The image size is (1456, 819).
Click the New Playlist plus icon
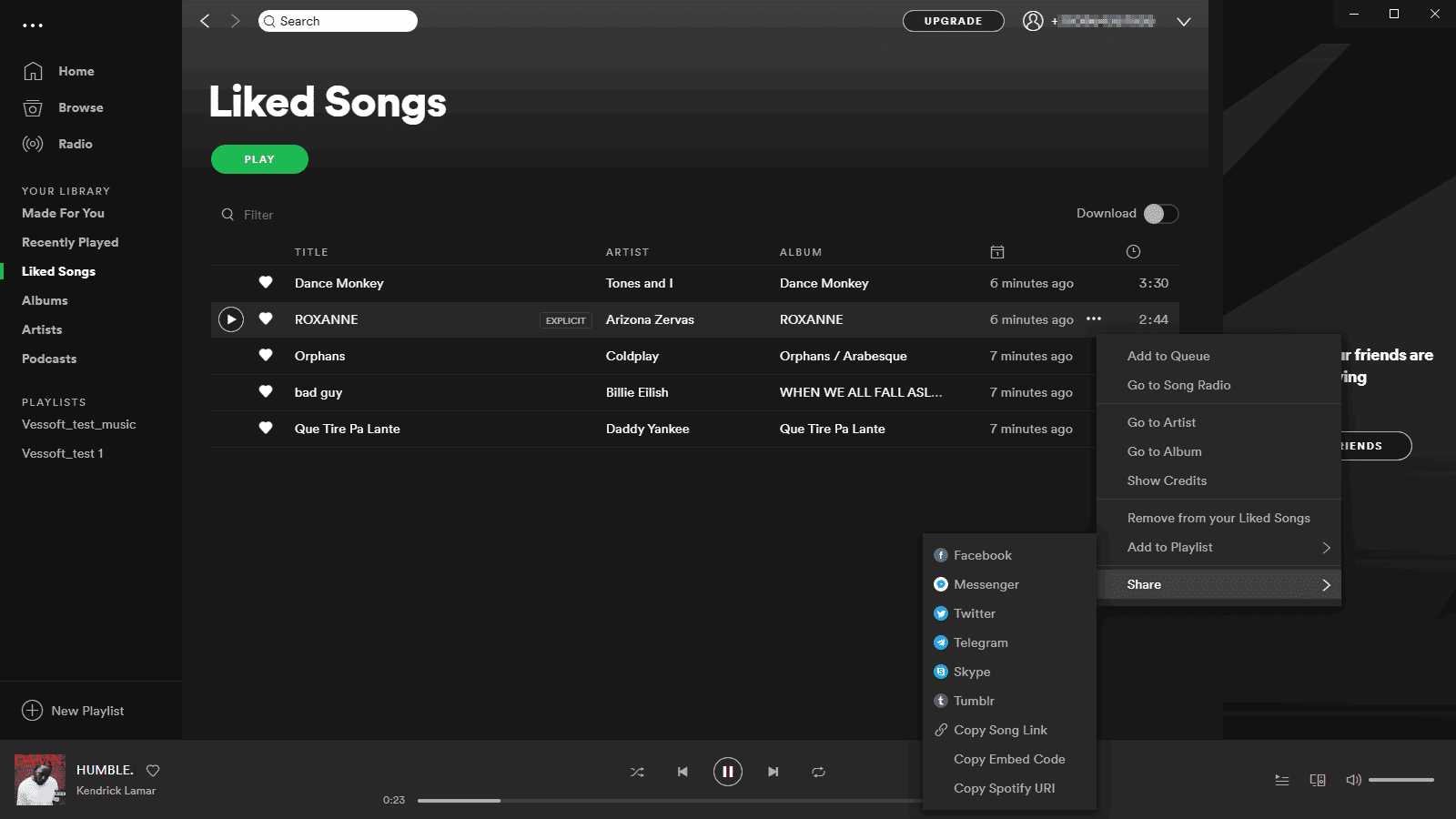tap(33, 711)
